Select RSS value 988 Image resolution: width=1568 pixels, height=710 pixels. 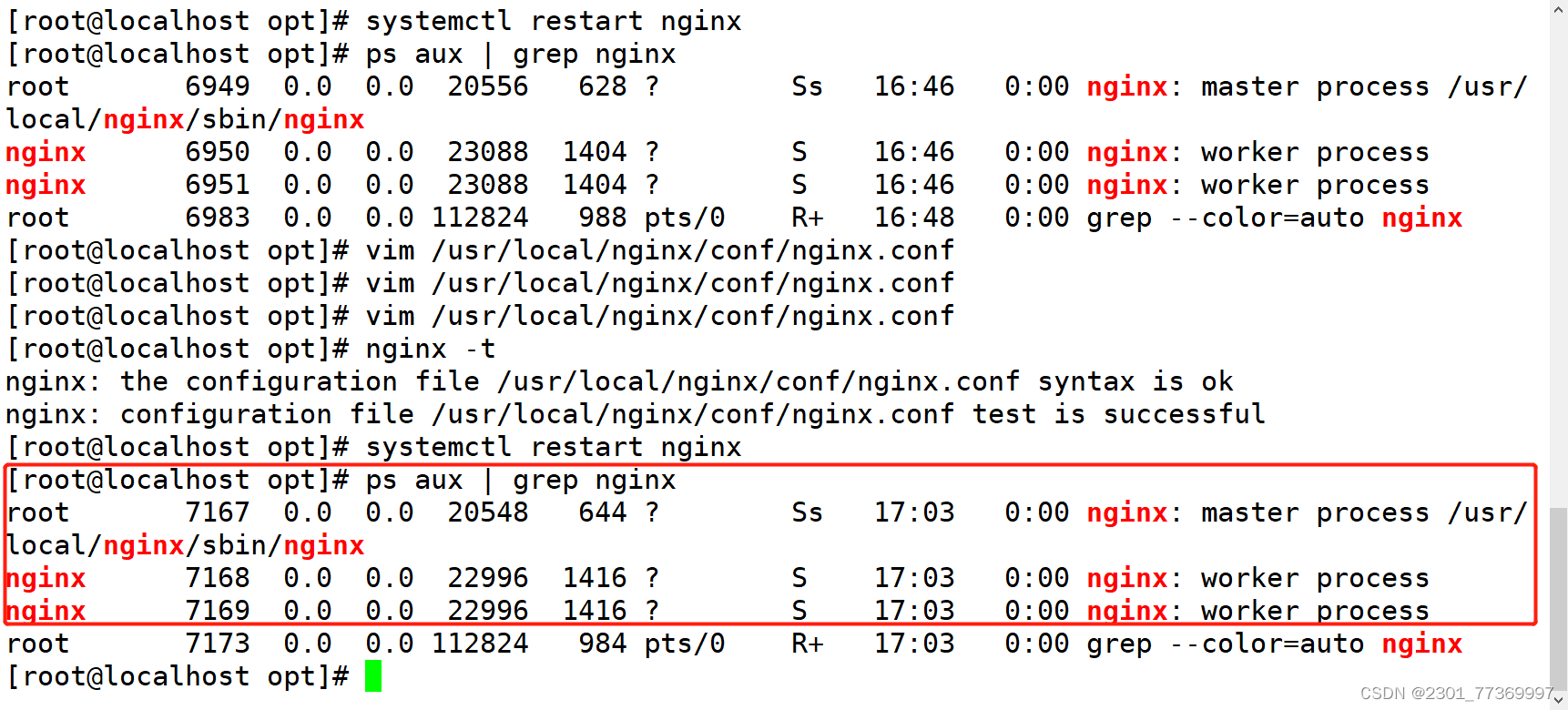pos(603,218)
